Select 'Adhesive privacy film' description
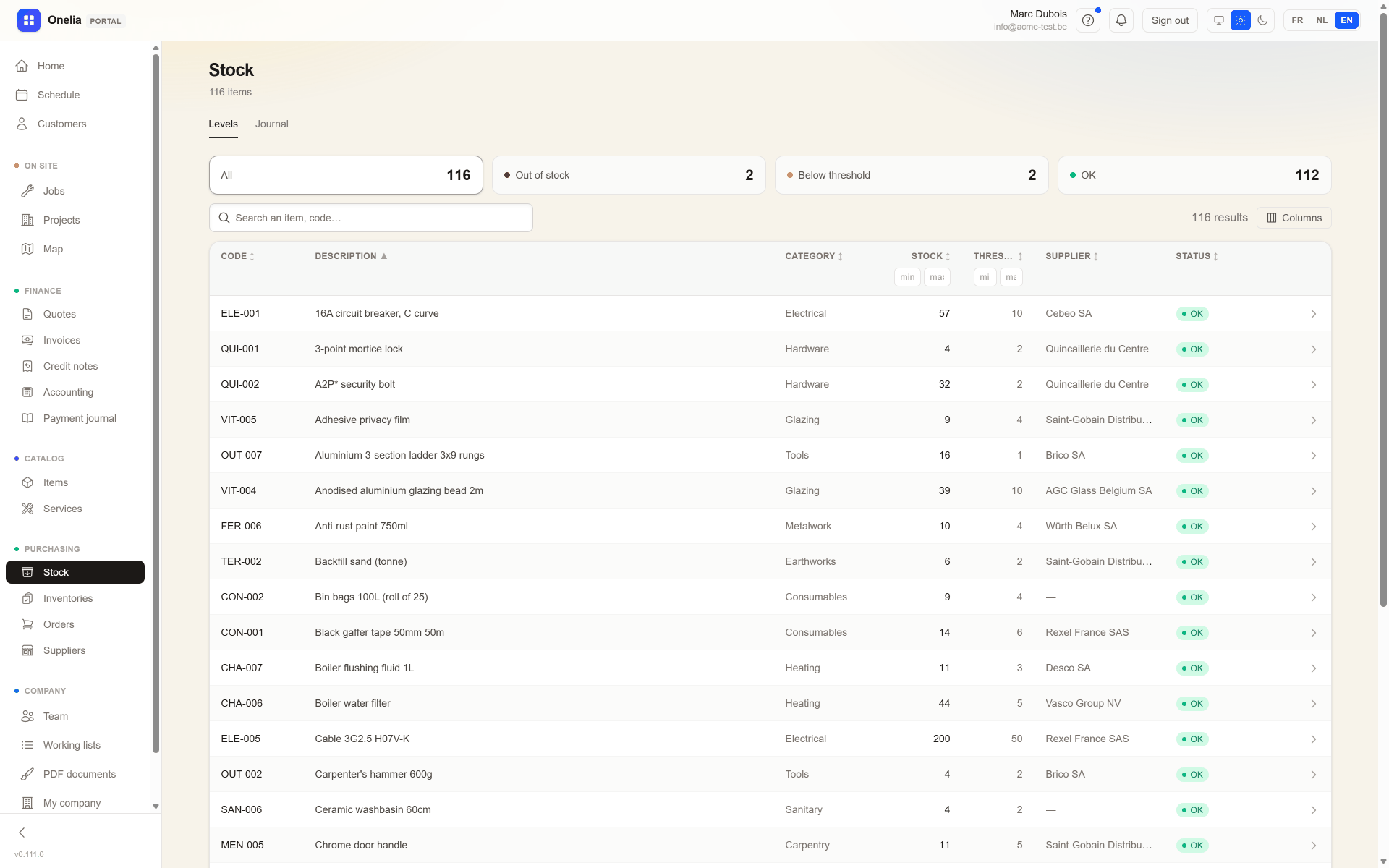1389x868 pixels. [x=362, y=420]
